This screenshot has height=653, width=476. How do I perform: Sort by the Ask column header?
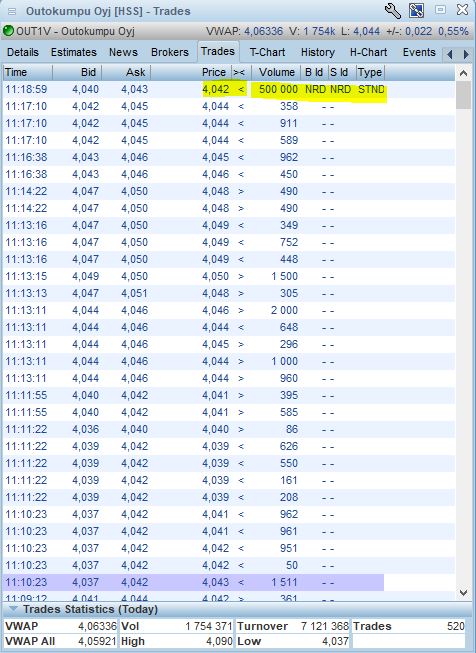point(126,72)
